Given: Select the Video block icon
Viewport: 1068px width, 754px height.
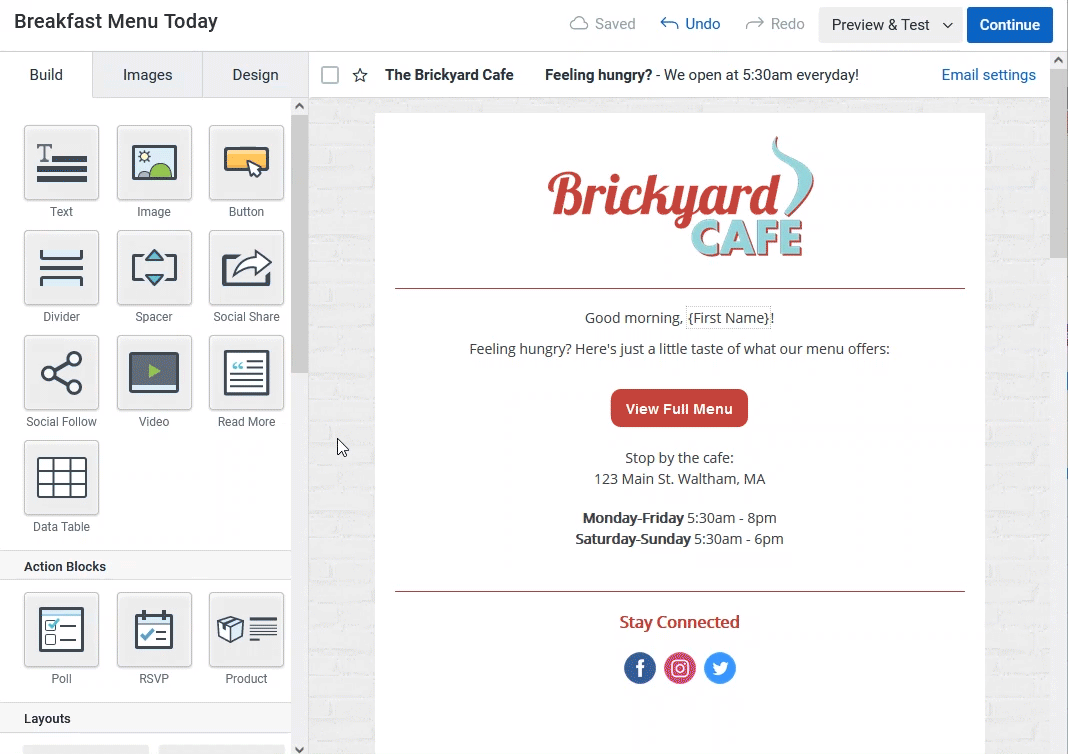Looking at the screenshot, I should [x=154, y=373].
